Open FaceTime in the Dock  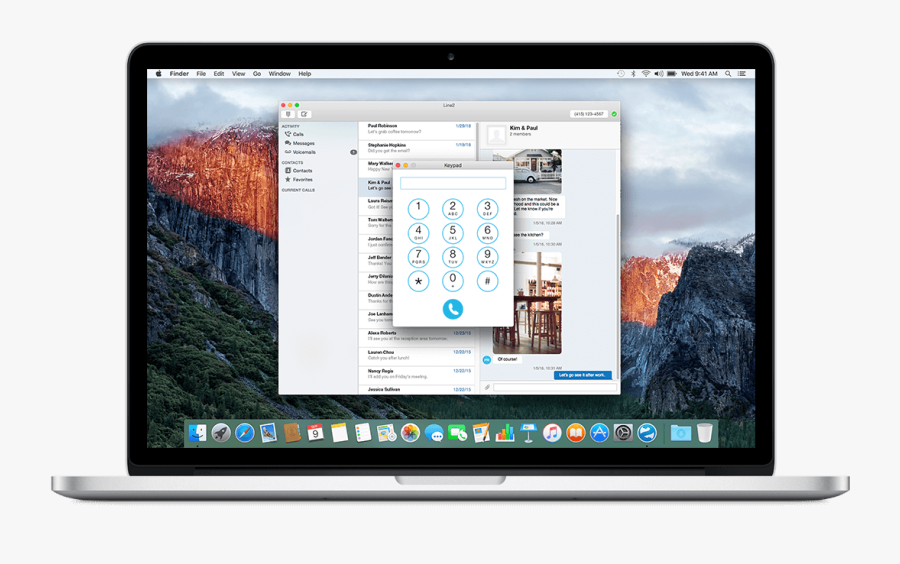(457, 433)
